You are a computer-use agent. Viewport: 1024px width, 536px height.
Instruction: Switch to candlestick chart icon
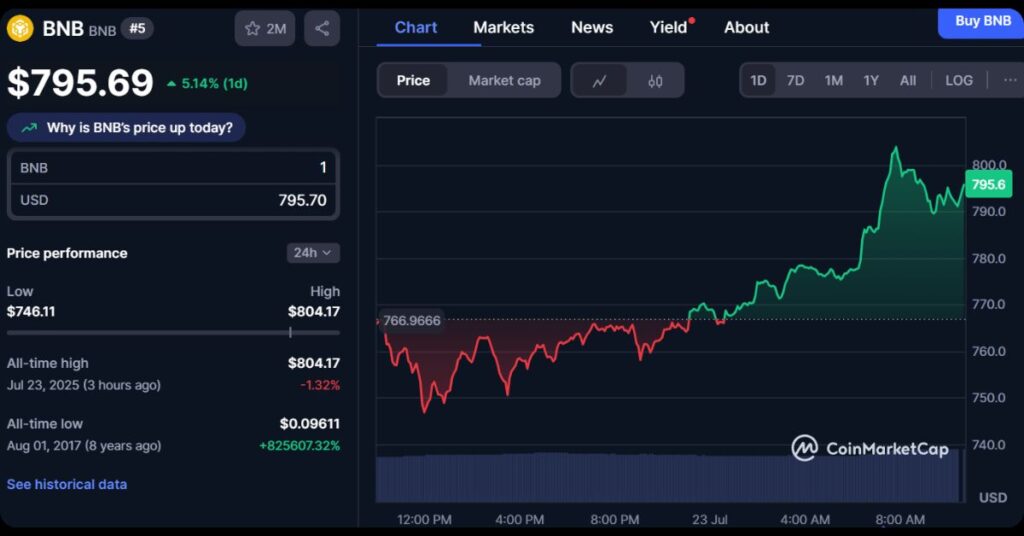tap(656, 81)
